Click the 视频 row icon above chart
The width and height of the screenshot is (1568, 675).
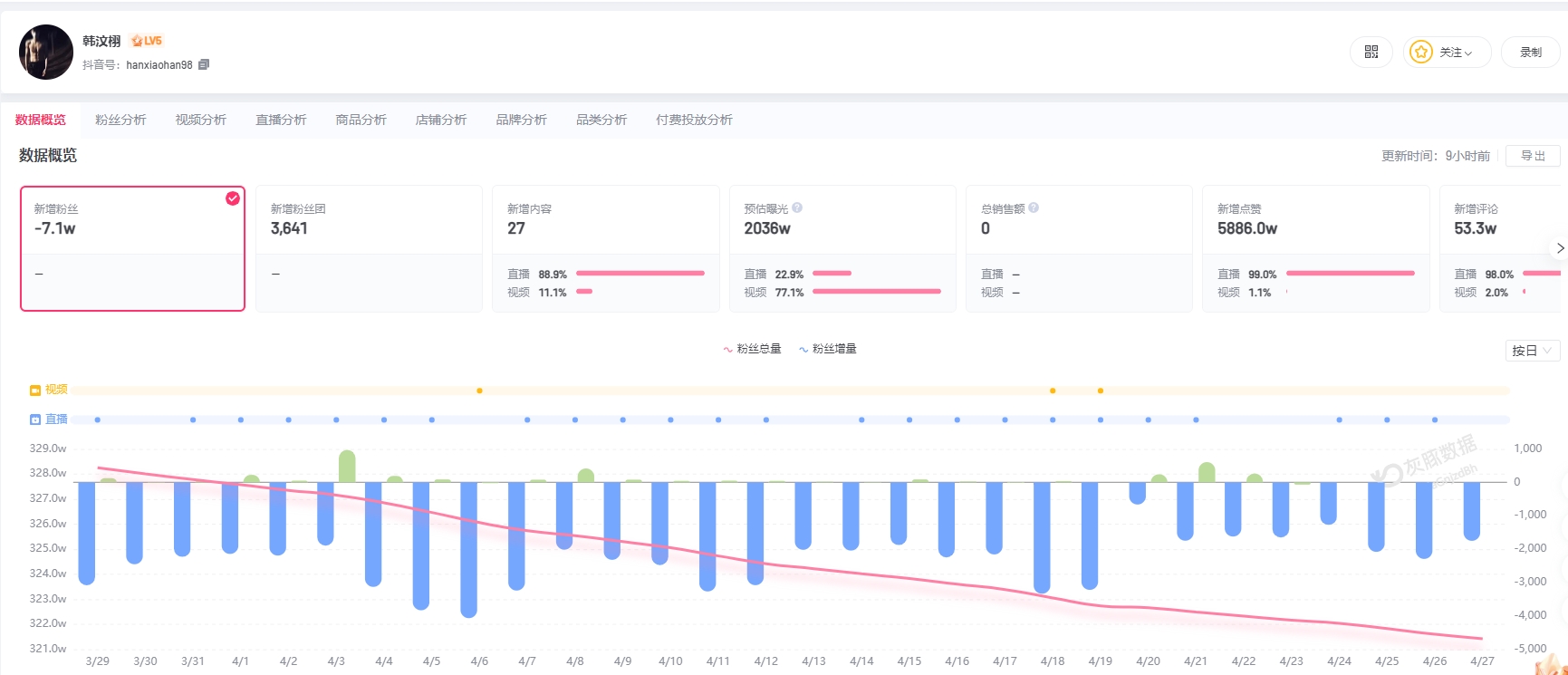(35, 391)
